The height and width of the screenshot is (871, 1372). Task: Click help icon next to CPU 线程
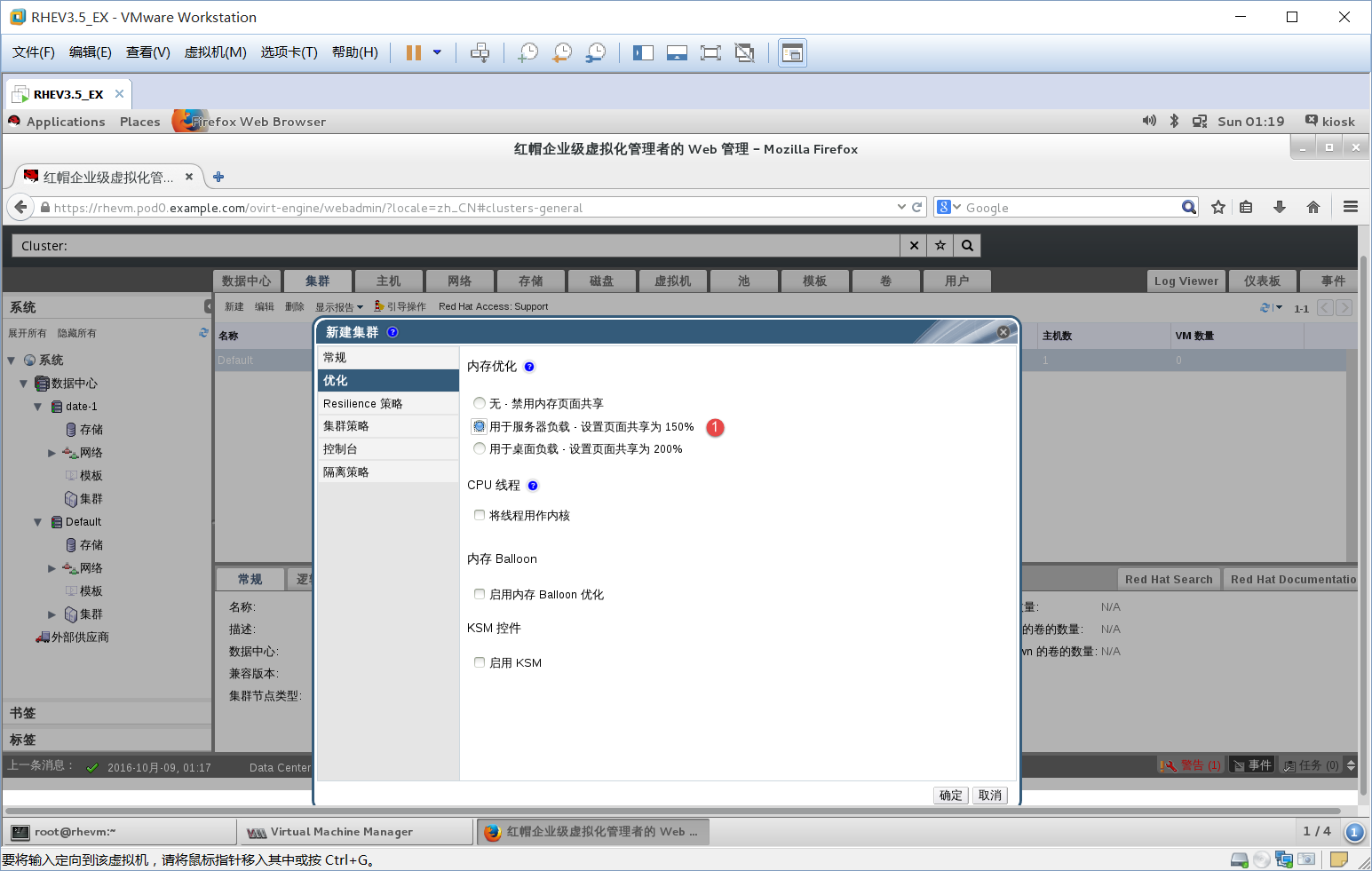(x=533, y=486)
